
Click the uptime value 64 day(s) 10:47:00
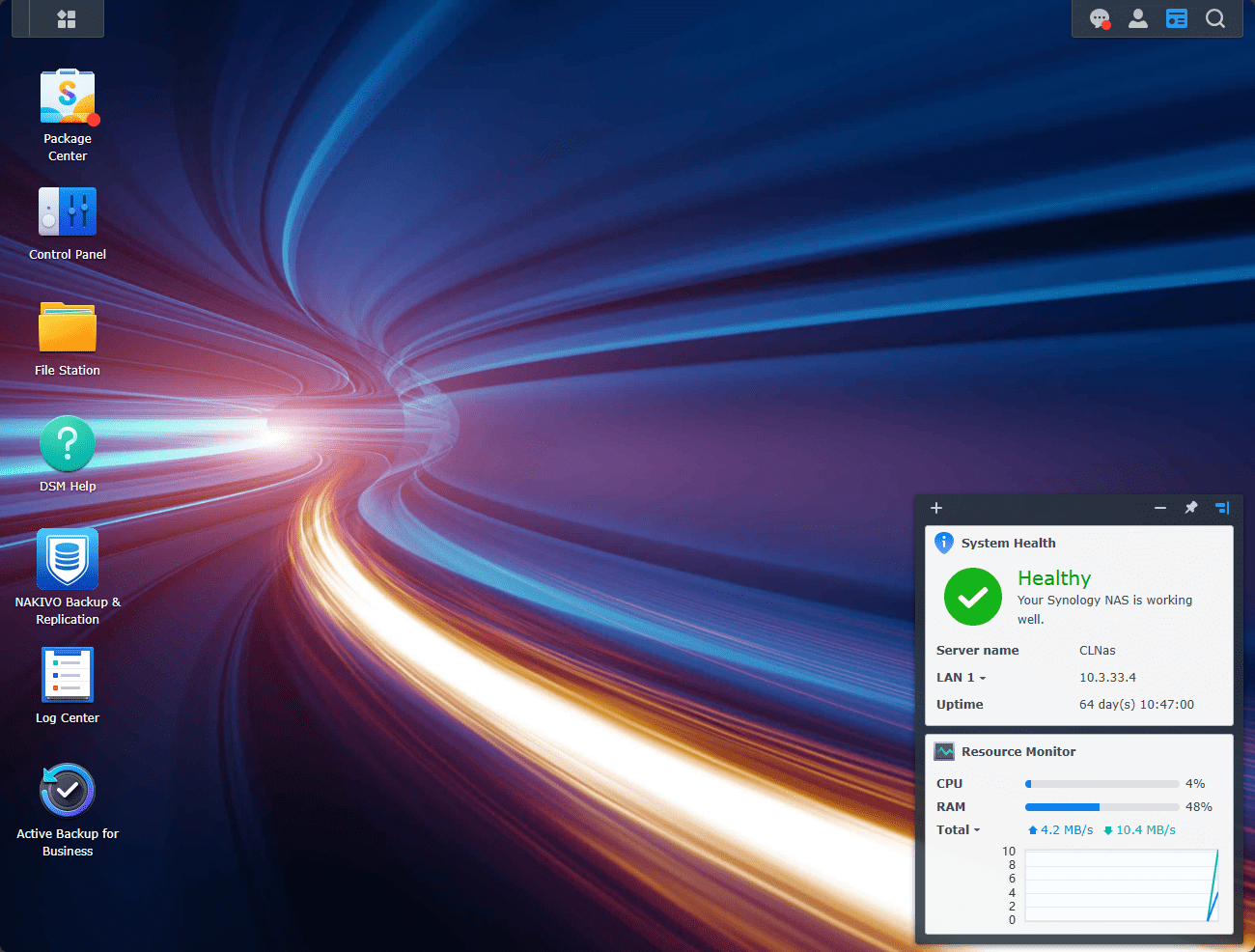coord(1136,705)
